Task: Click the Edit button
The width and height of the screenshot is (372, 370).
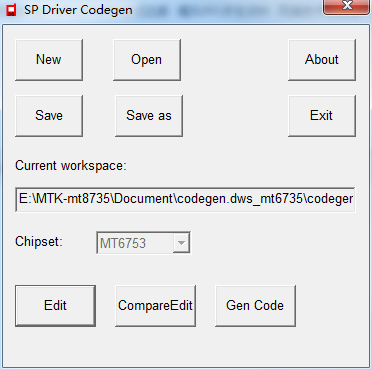Action: [55, 306]
